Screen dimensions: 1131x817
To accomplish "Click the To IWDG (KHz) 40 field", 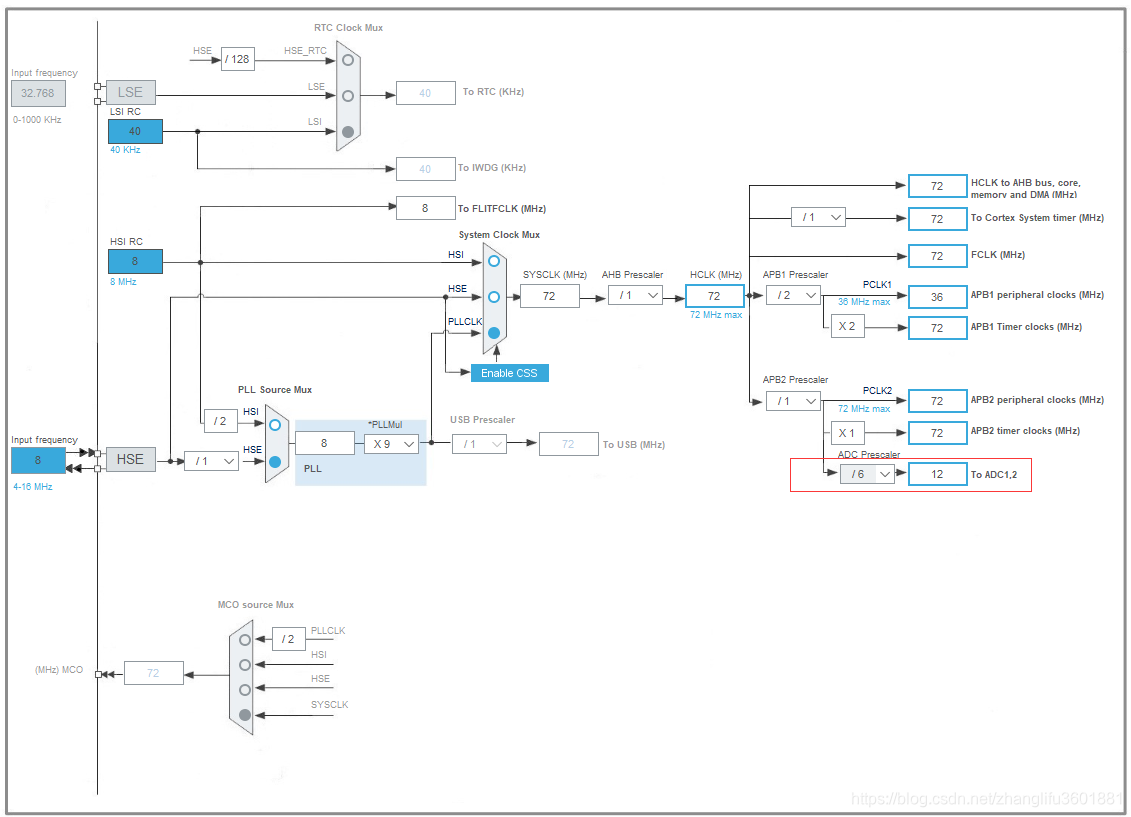I will (x=426, y=169).
